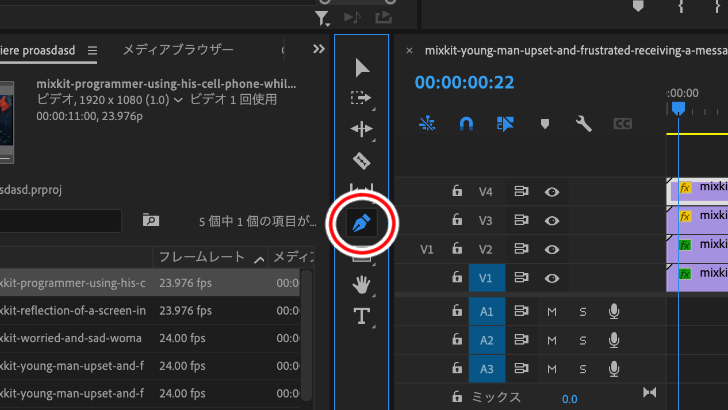
Task: Select the Pen tool
Action: click(362, 223)
